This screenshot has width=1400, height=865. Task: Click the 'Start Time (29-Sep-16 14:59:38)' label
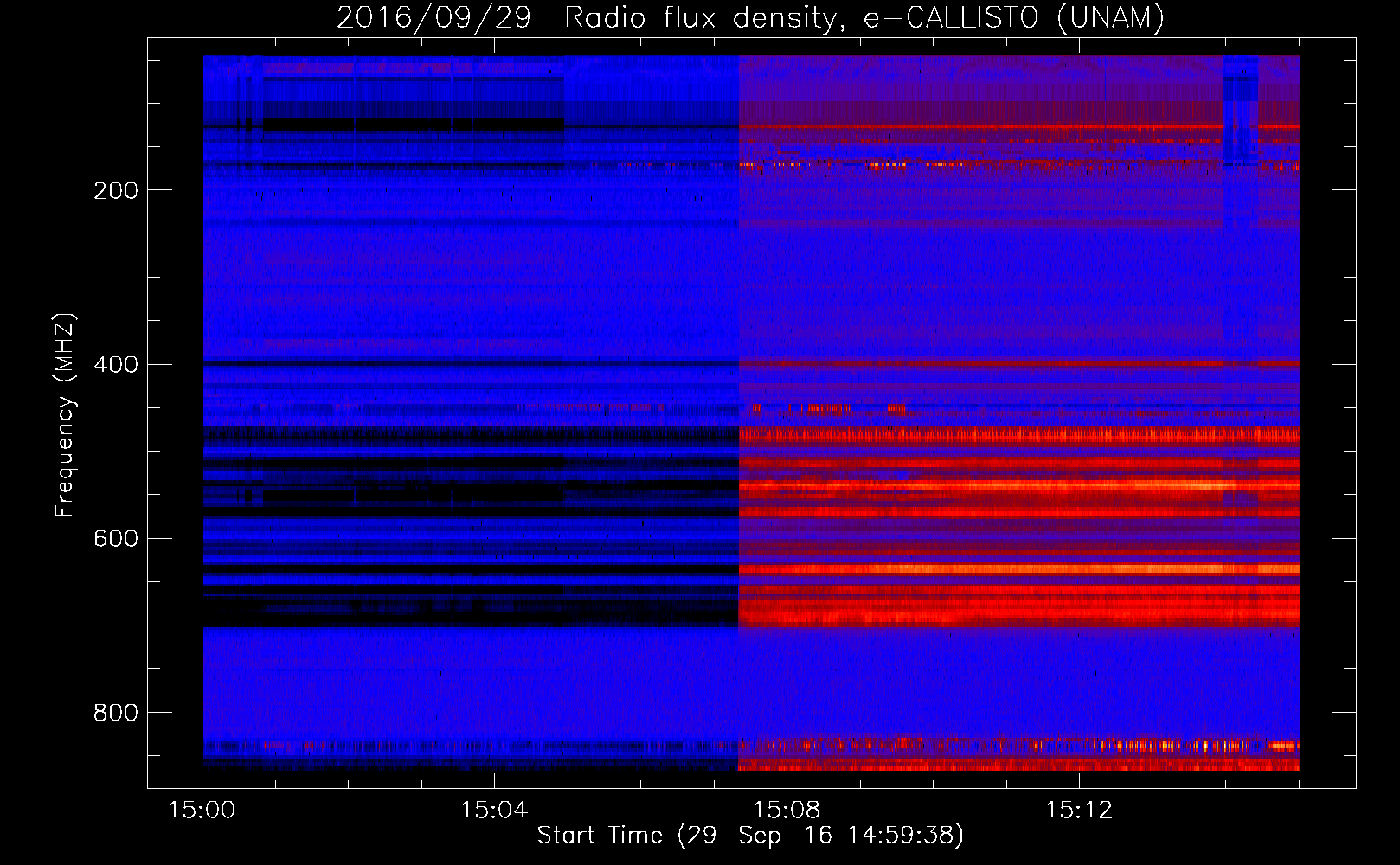(750, 835)
